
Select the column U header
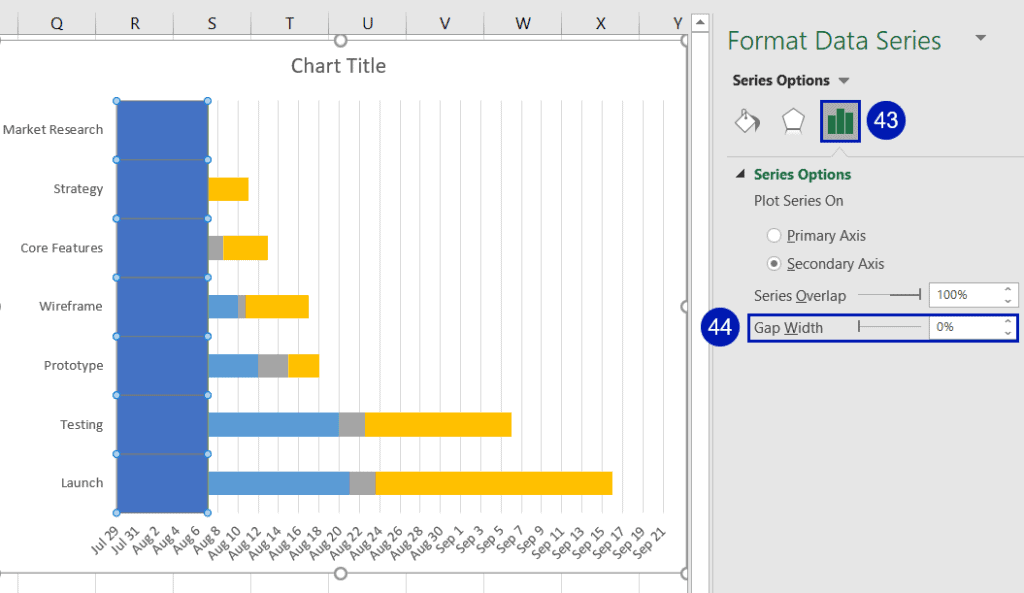pos(368,23)
